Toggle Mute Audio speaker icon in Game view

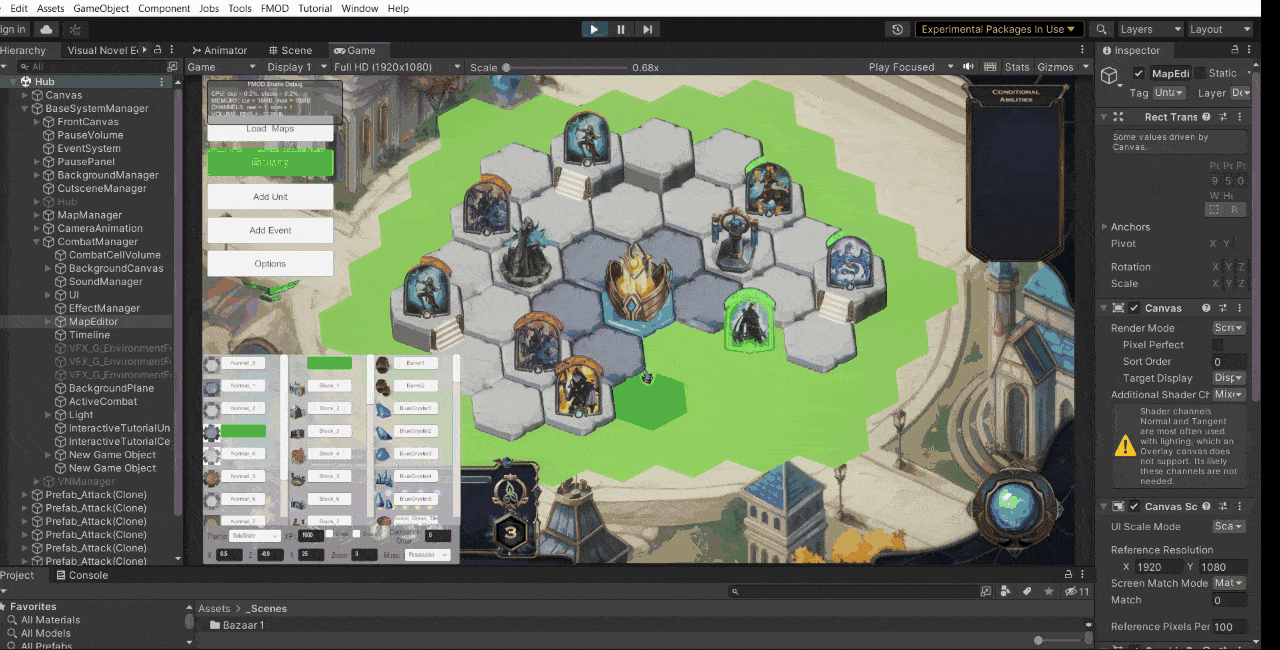click(968, 67)
